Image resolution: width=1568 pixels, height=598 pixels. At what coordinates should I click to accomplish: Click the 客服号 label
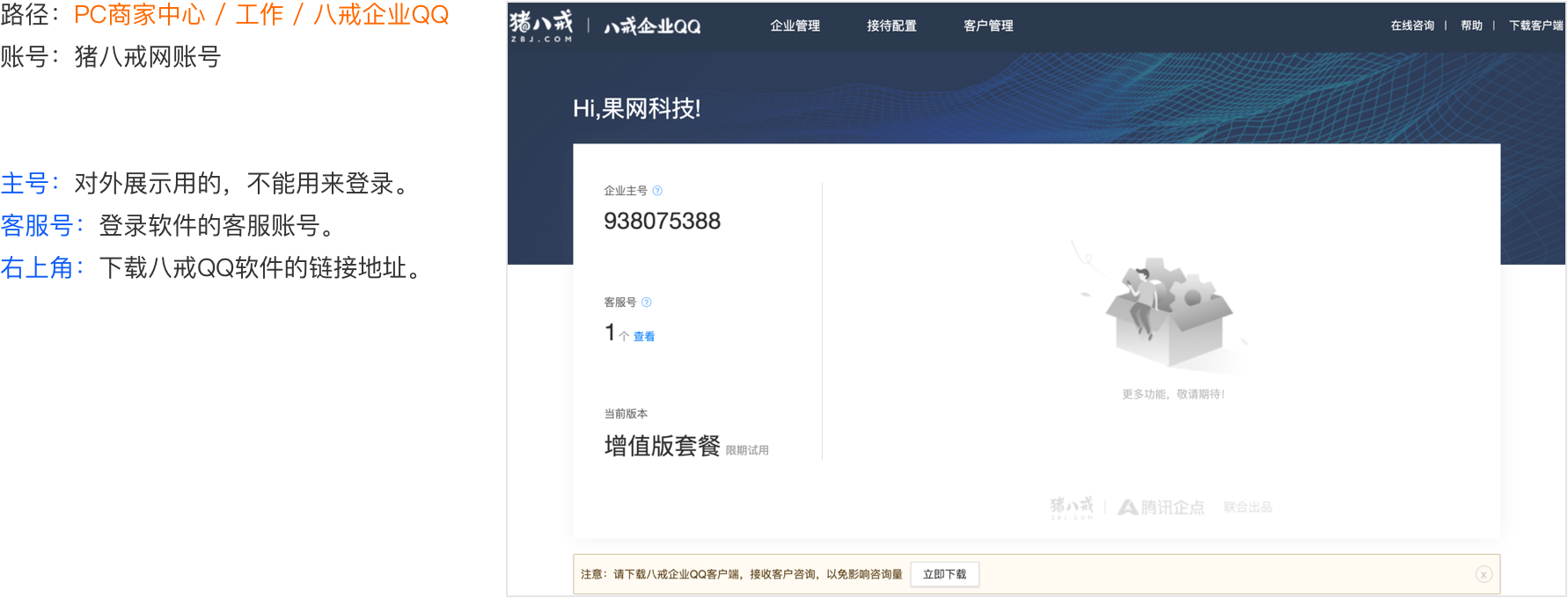[x=619, y=303]
